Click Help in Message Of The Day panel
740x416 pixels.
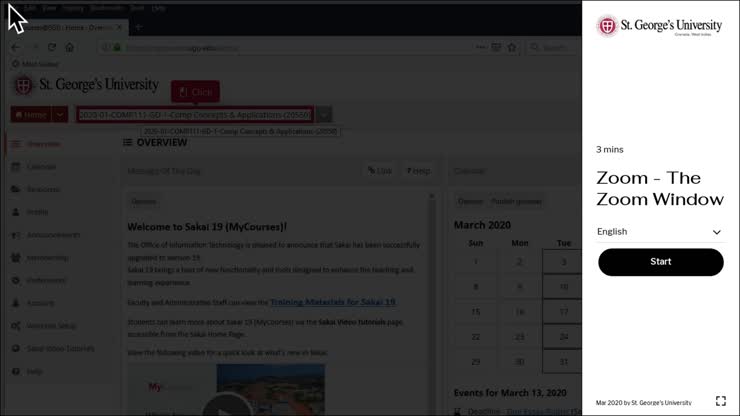coord(419,171)
